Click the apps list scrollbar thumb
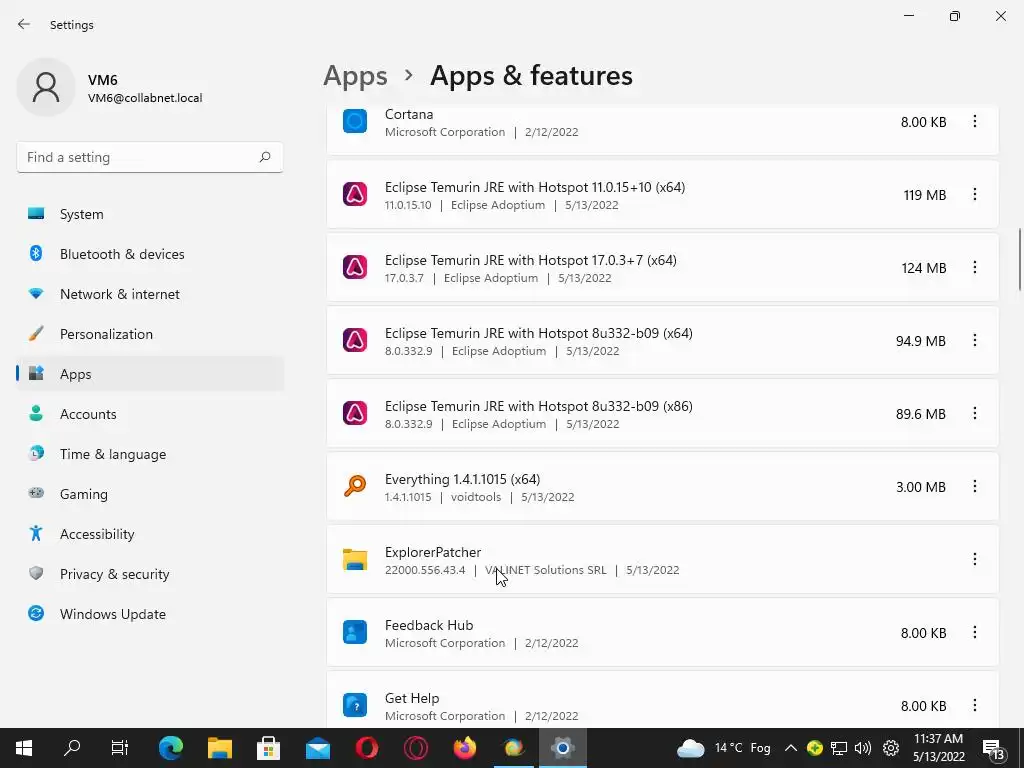The image size is (1024, 768). [1019, 259]
